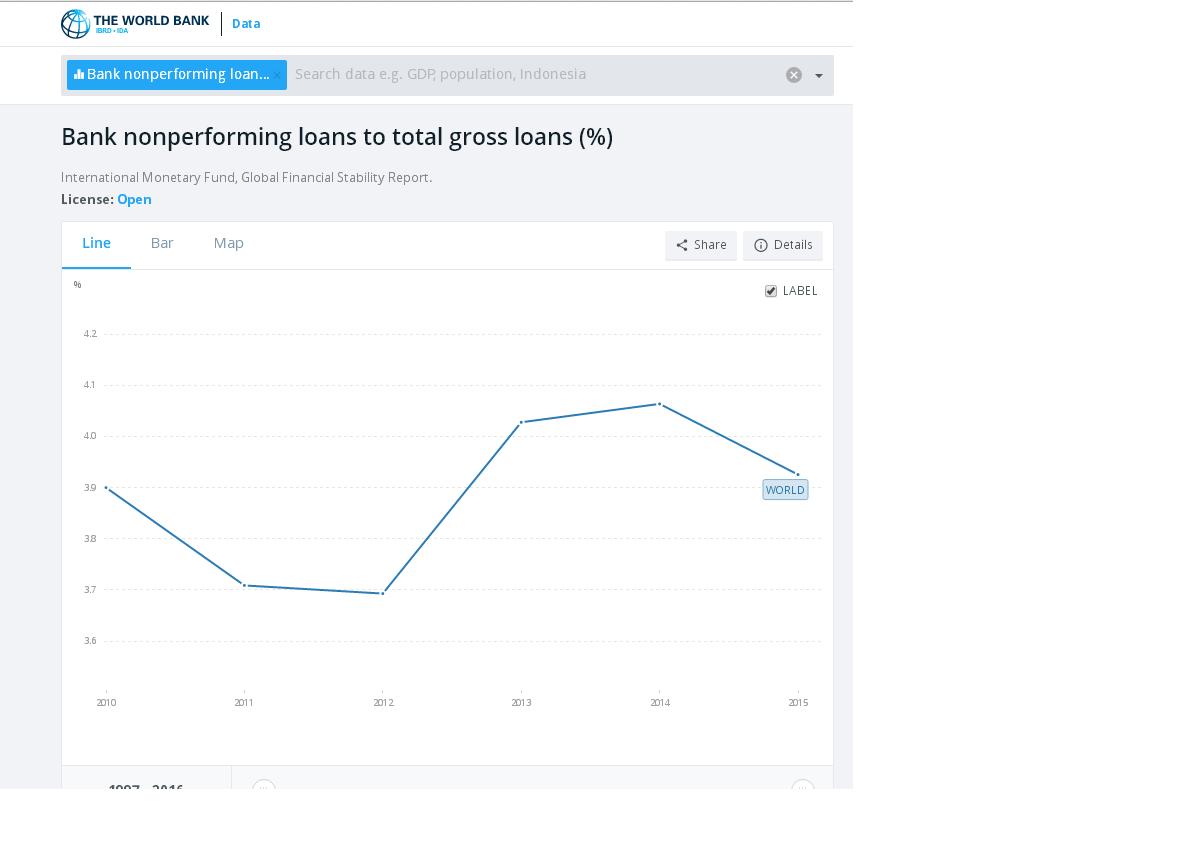Click the Details info icon
This screenshot has width=1181, height=853.
[x=761, y=245]
